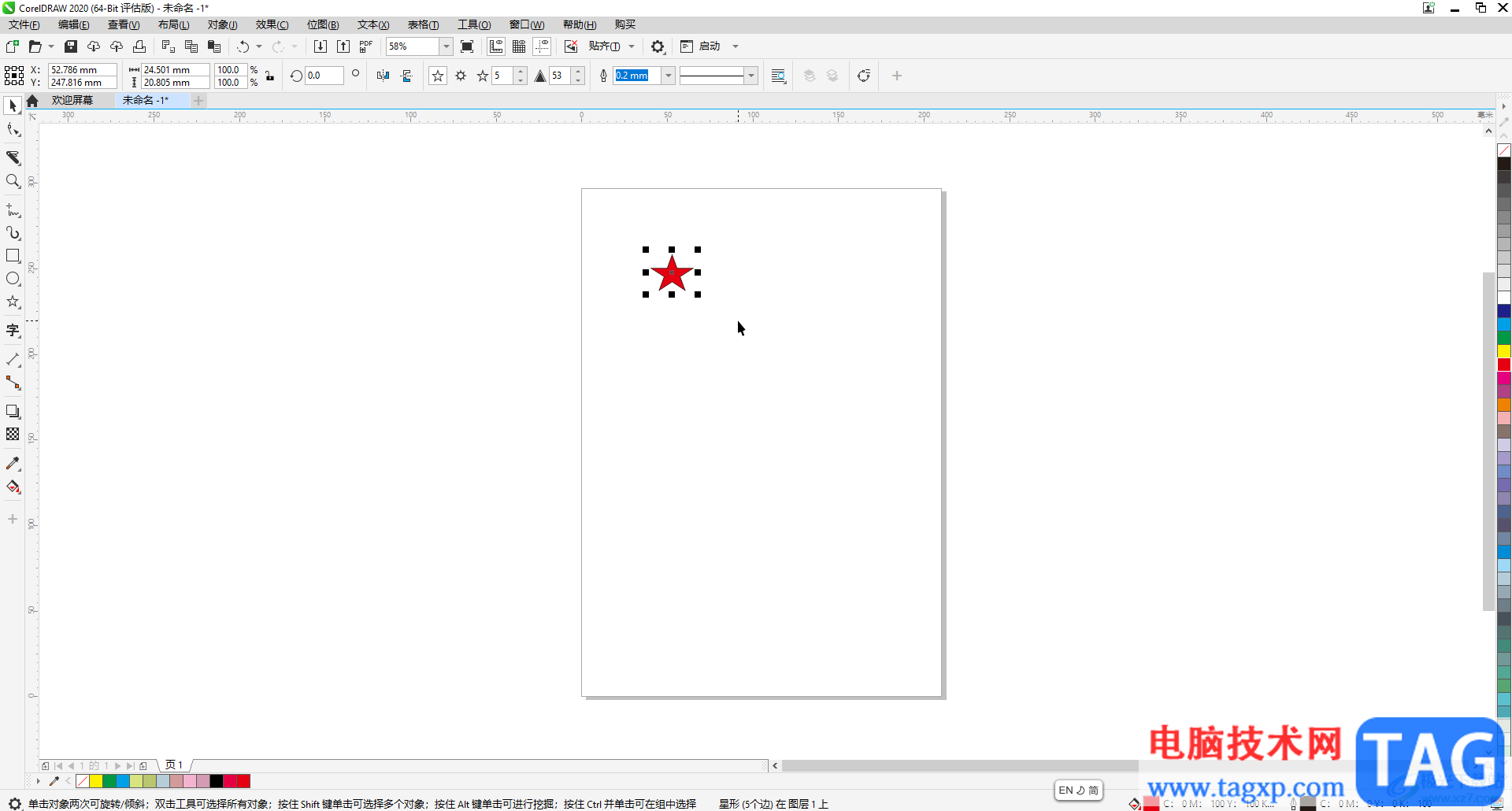The image size is (1512, 811).
Task: Choose the Star shape option in property bar
Action: pos(438,76)
